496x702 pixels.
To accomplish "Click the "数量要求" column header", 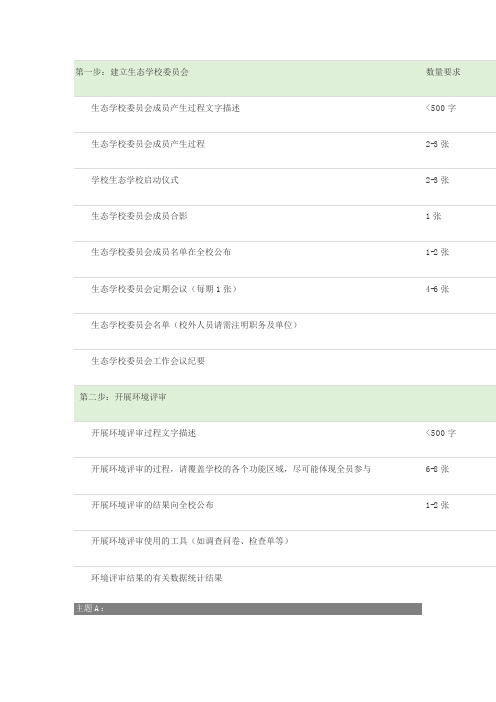I will (x=443, y=72).
